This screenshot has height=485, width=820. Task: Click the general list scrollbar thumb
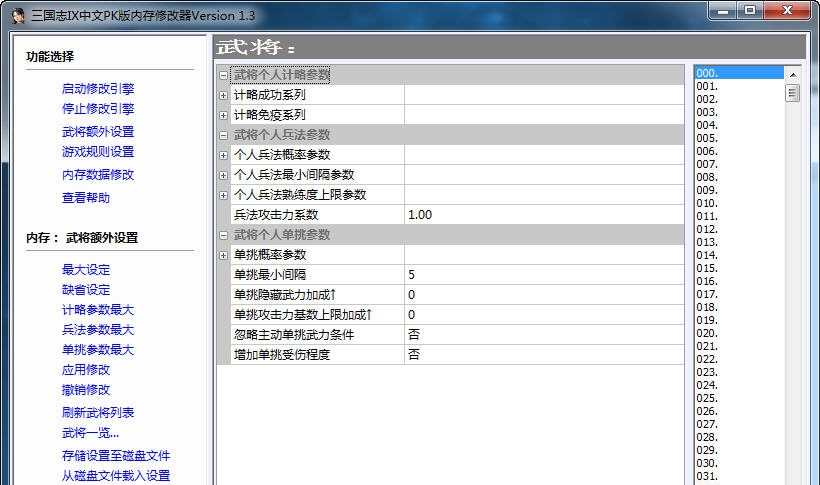[x=793, y=94]
